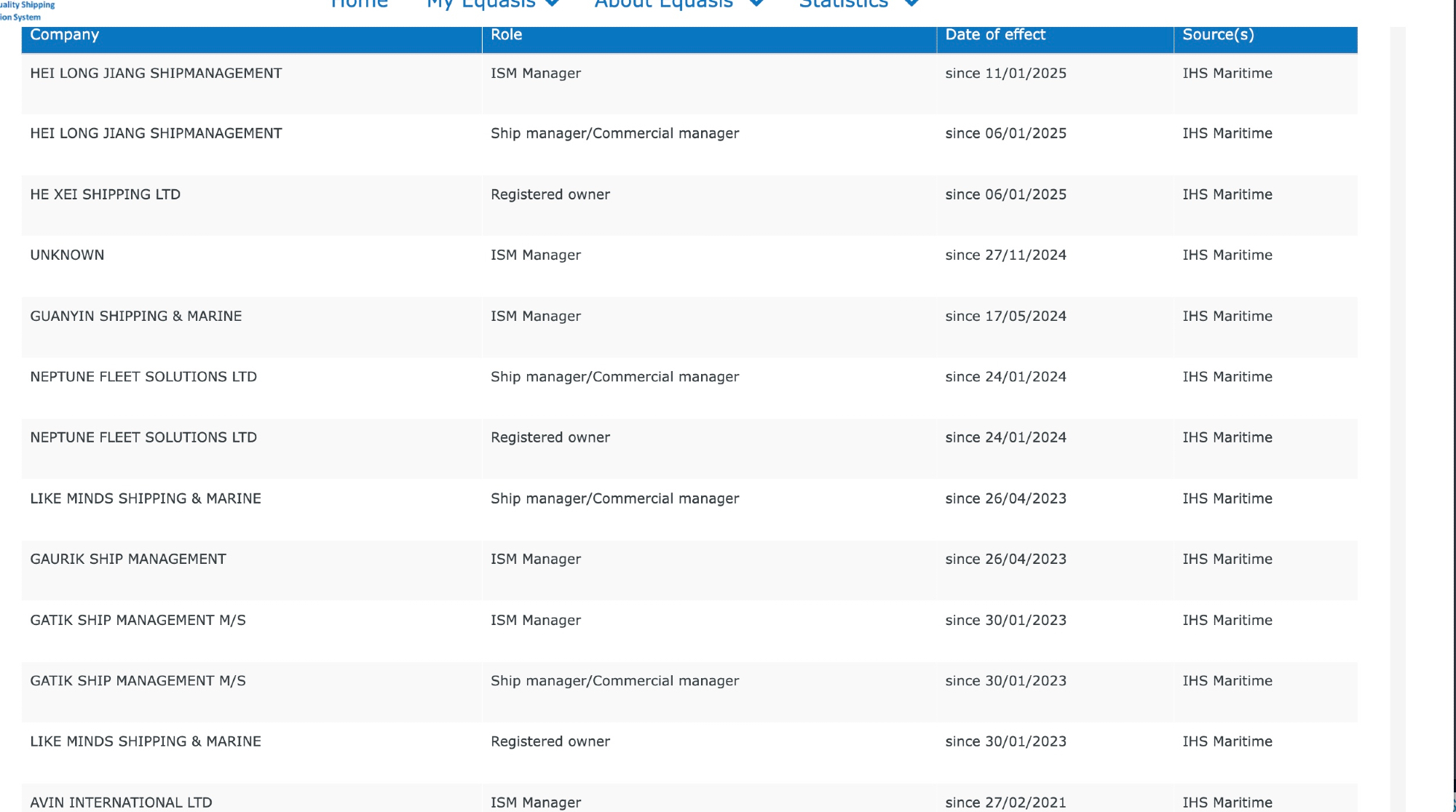Select the UNKNOWN company entry
Image resolution: width=1456 pixels, height=812 pixels.
click(x=67, y=255)
